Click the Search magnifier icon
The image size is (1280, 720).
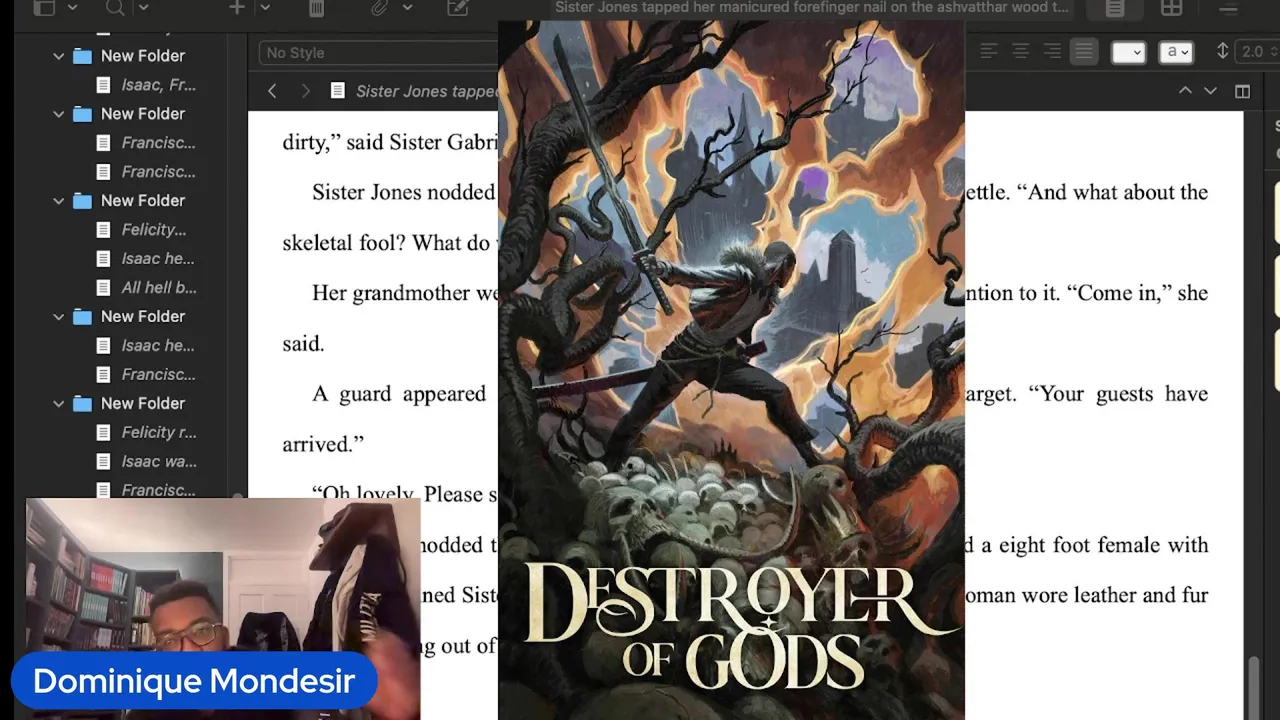(116, 8)
